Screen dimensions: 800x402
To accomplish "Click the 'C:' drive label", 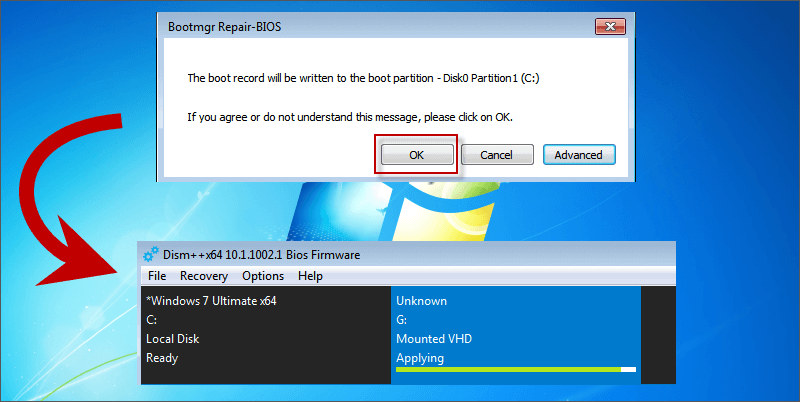I will (x=152, y=320).
